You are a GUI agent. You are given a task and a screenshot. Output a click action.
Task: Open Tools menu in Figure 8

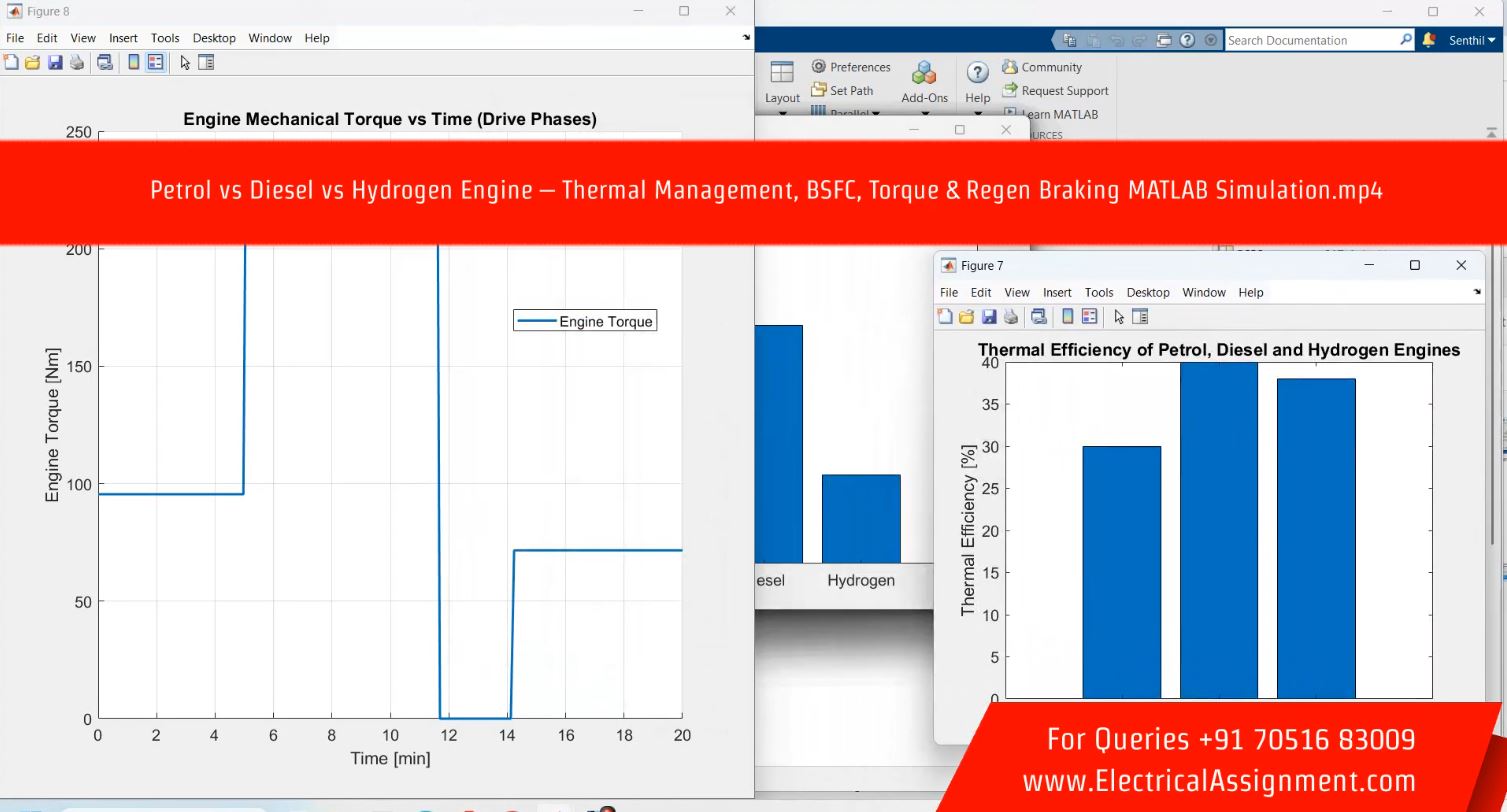(x=165, y=38)
